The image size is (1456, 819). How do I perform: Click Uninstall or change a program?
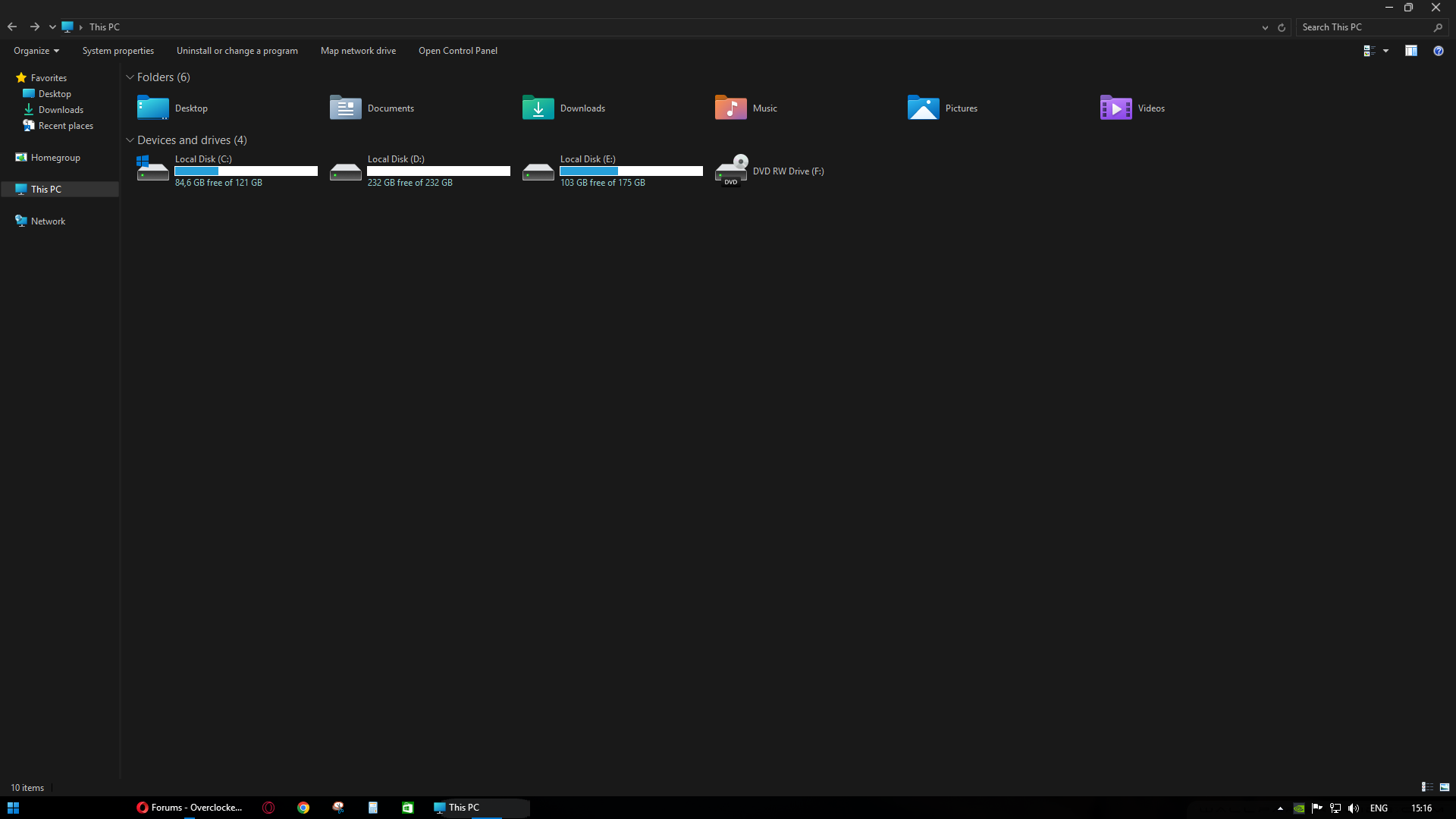pyautogui.click(x=237, y=50)
